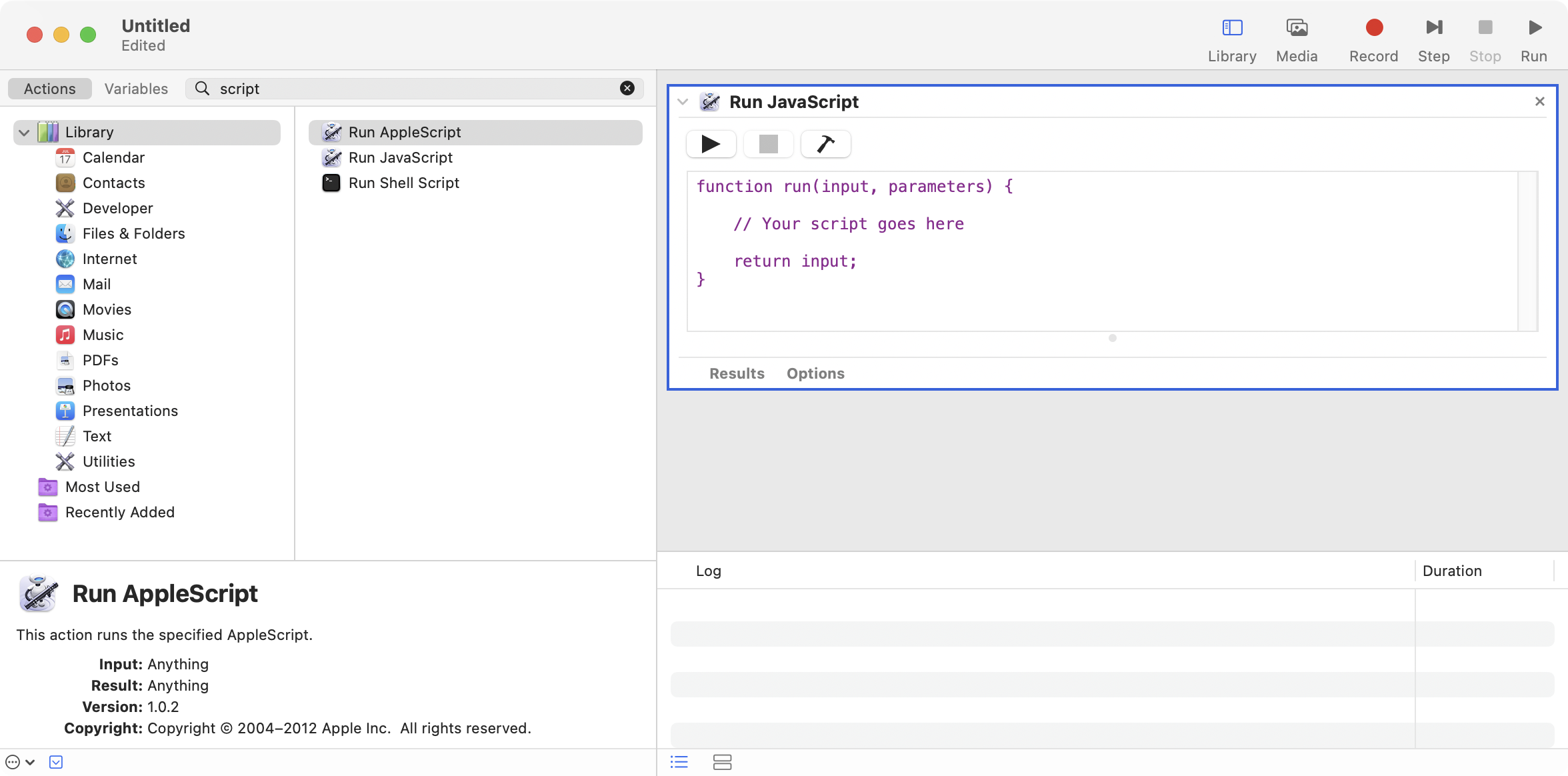Image resolution: width=1568 pixels, height=776 pixels.
Task: Run the workflow from toolbar
Action: pos(1534,39)
